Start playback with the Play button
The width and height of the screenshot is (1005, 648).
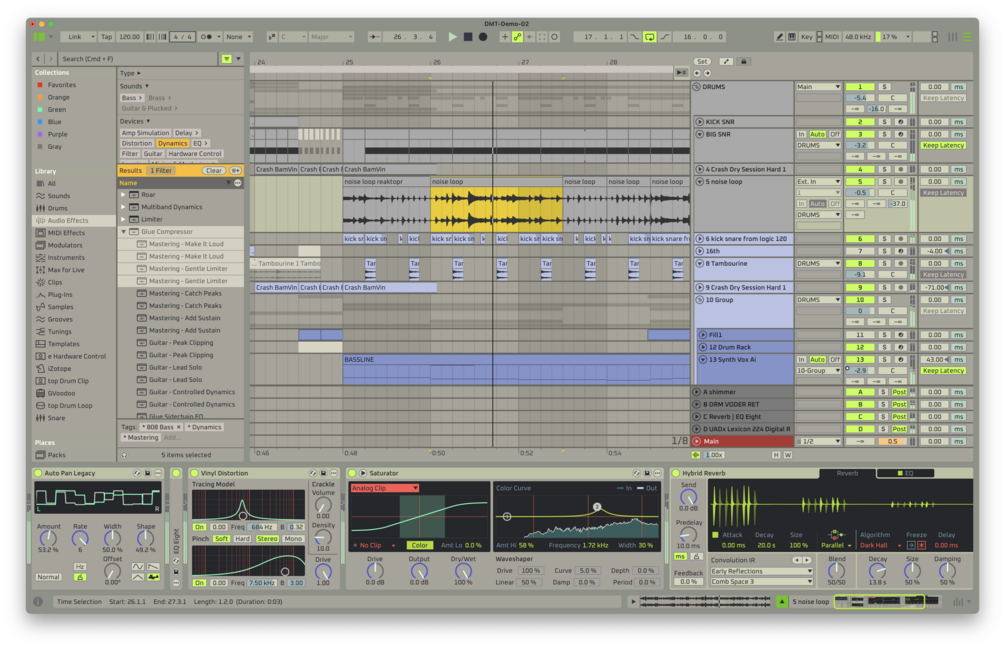coord(453,37)
